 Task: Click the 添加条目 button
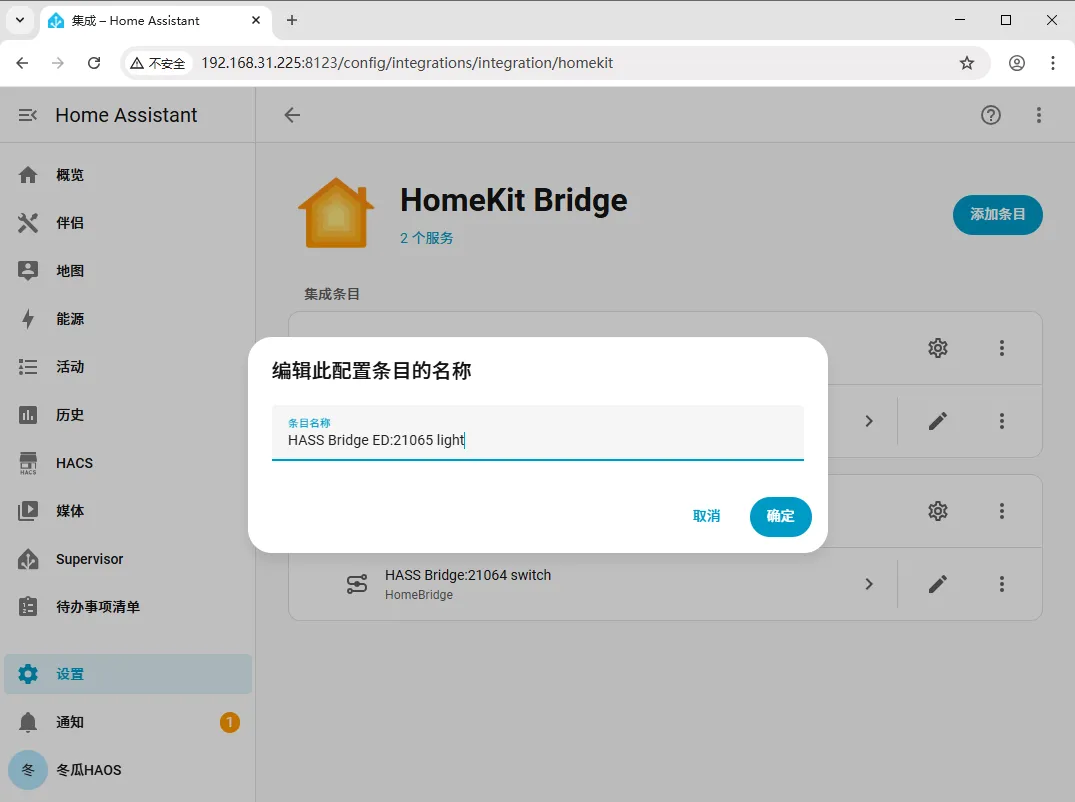click(998, 215)
